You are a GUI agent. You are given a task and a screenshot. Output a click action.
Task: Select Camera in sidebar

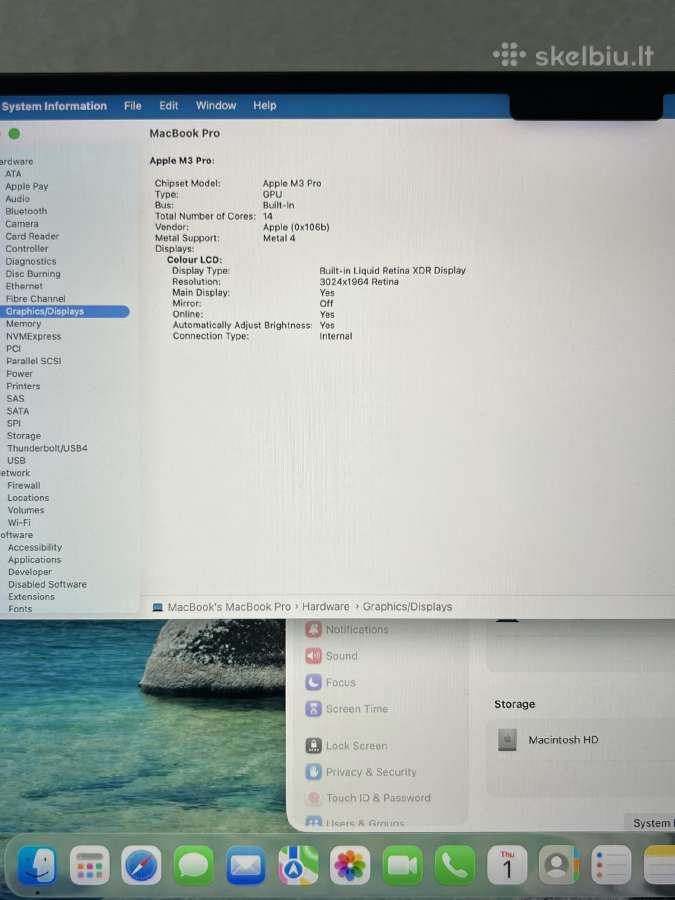[22, 224]
